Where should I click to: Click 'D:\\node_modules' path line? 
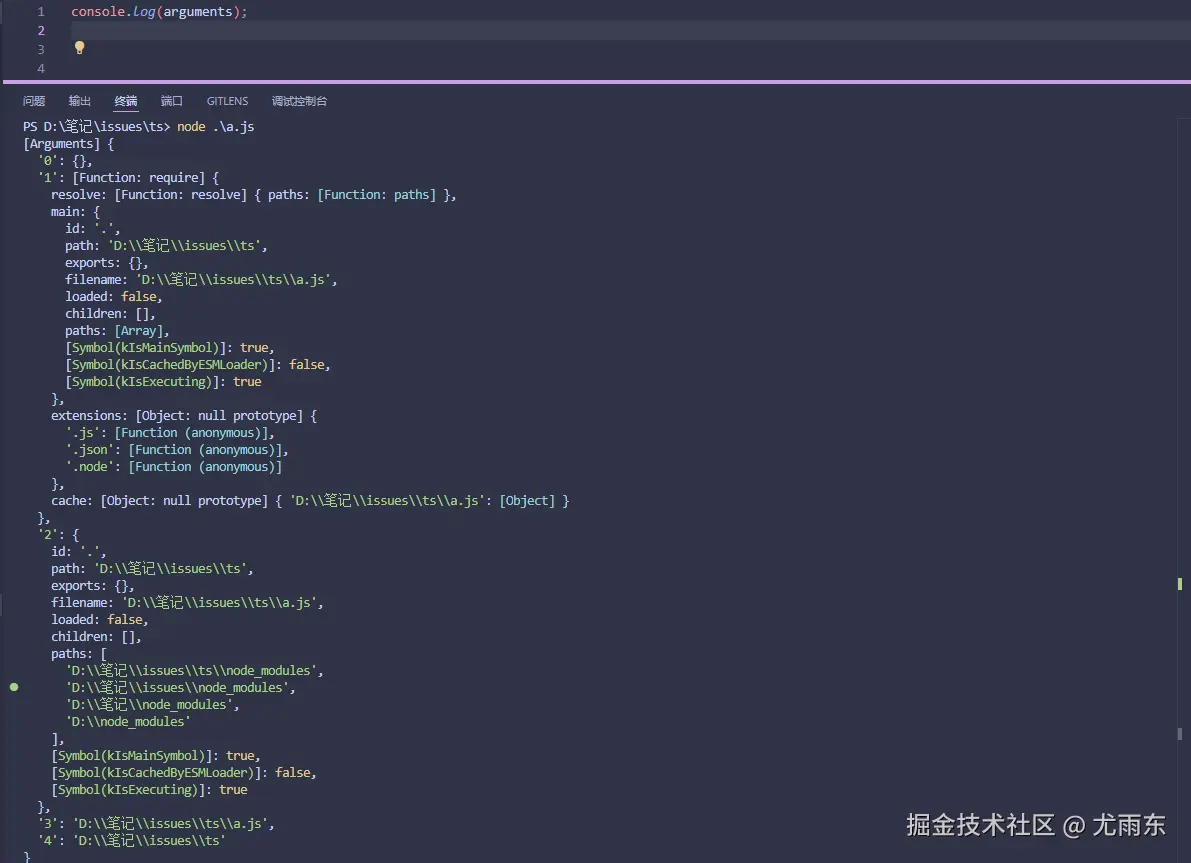click(128, 722)
